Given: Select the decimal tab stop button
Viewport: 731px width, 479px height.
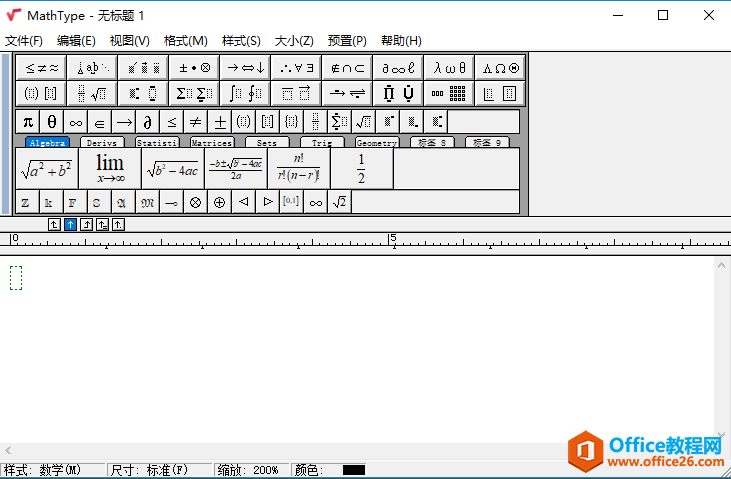Looking at the screenshot, I should point(118,224).
